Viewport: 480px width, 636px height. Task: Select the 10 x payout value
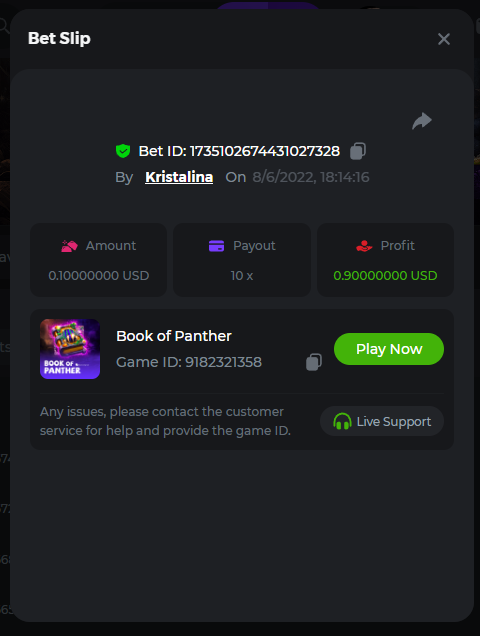[242, 276]
